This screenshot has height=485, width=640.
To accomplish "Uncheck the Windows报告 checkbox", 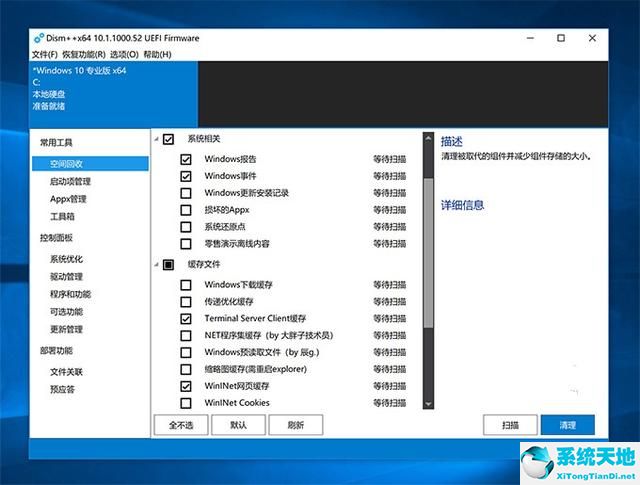I will tap(186, 159).
